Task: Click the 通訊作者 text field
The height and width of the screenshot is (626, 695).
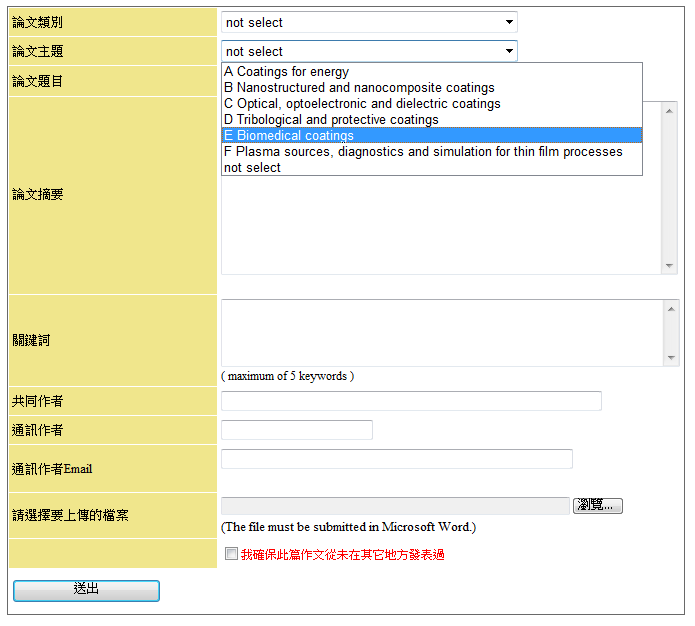Action: coord(296,430)
